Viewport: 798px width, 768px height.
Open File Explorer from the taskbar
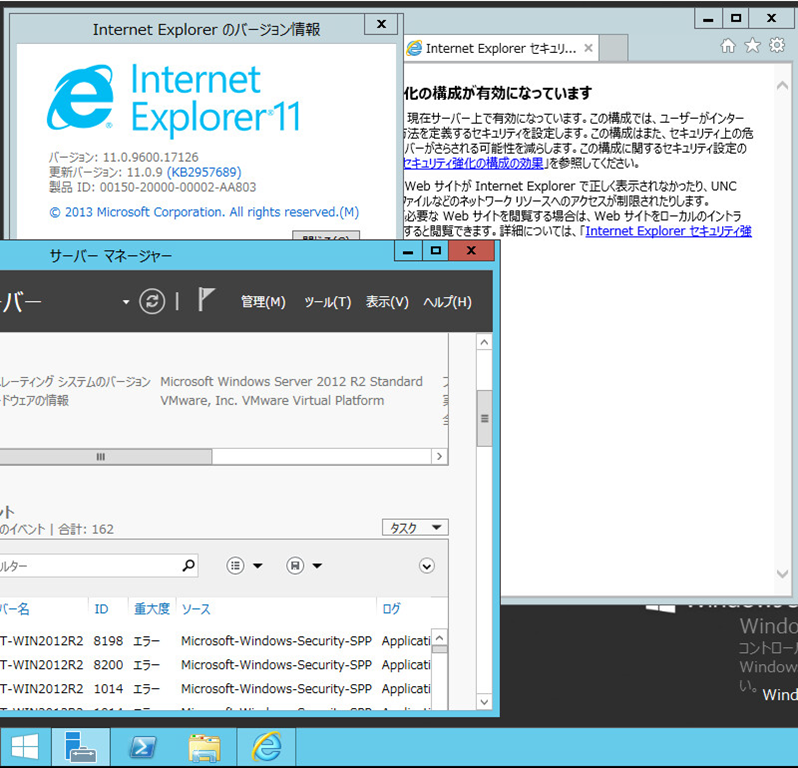pos(205,747)
